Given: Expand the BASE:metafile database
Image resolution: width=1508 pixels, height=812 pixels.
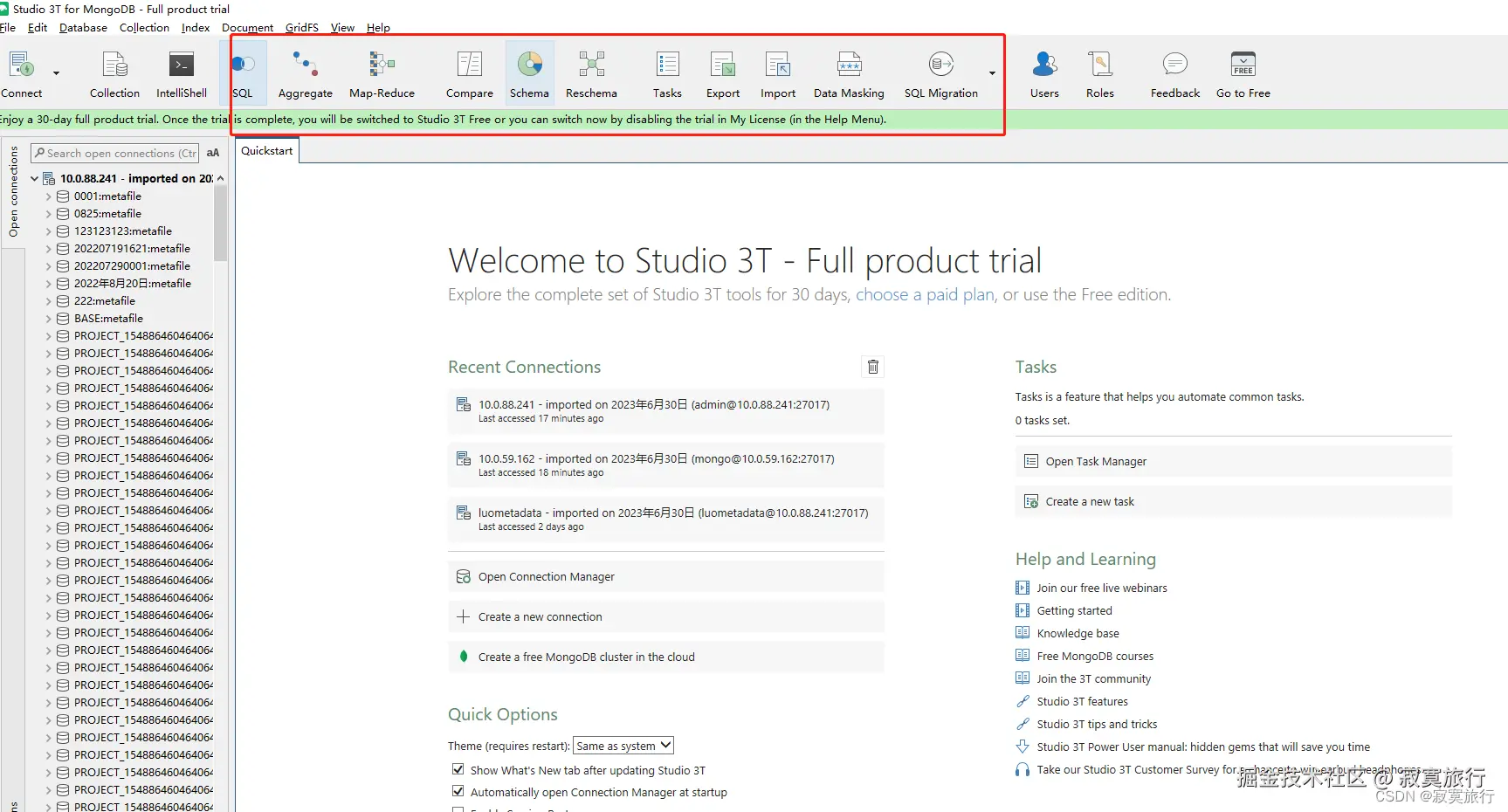Looking at the screenshot, I should (x=49, y=319).
